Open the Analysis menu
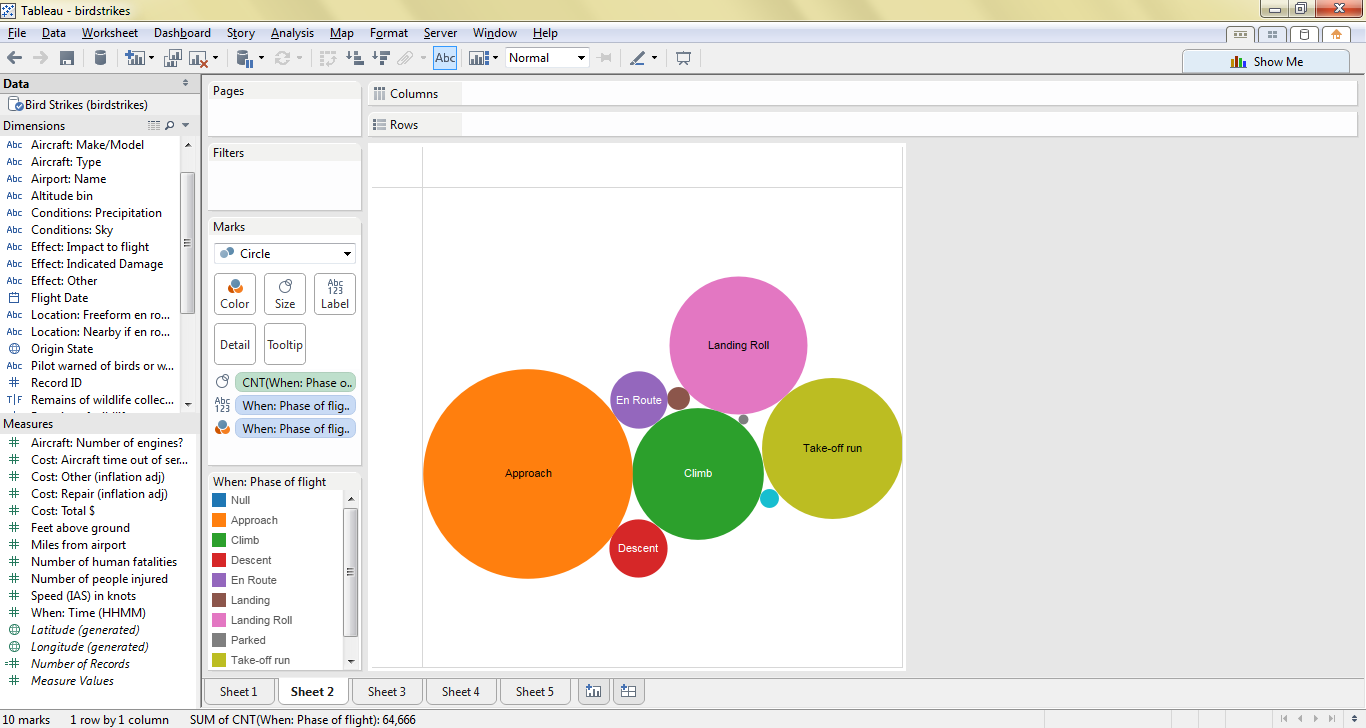Image resolution: width=1366 pixels, height=728 pixels. coord(292,33)
